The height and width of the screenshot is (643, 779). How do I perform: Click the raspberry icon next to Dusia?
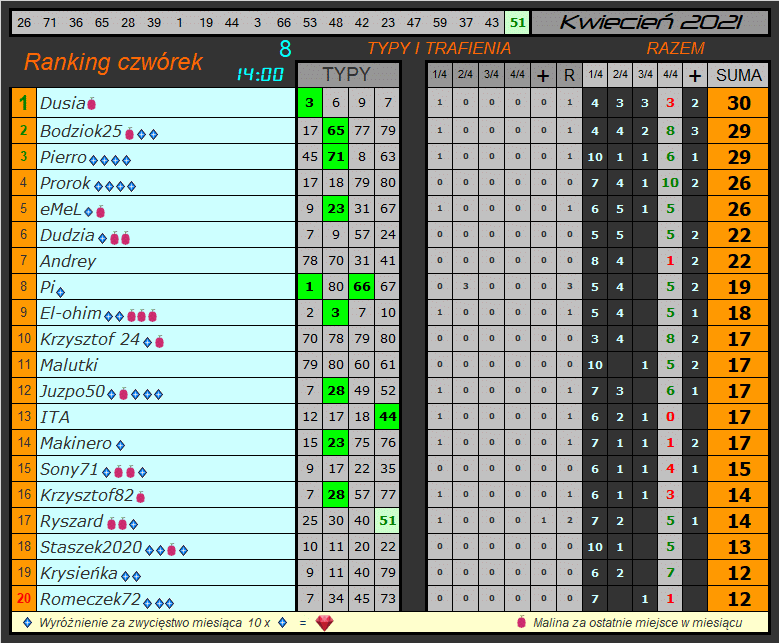(91, 104)
